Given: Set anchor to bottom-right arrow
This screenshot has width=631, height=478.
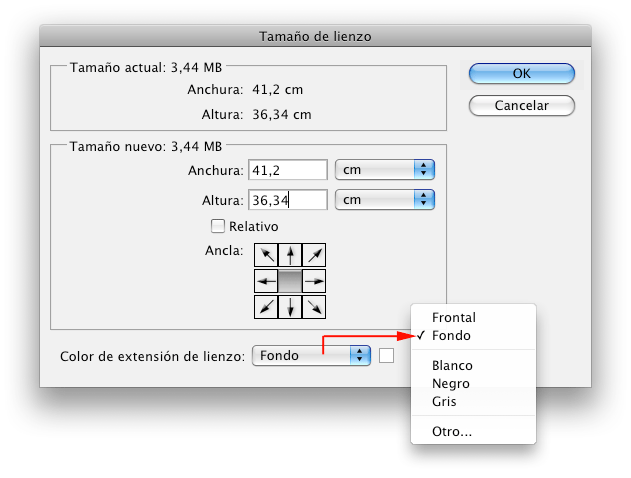Looking at the screenshot, I should 314,307.
